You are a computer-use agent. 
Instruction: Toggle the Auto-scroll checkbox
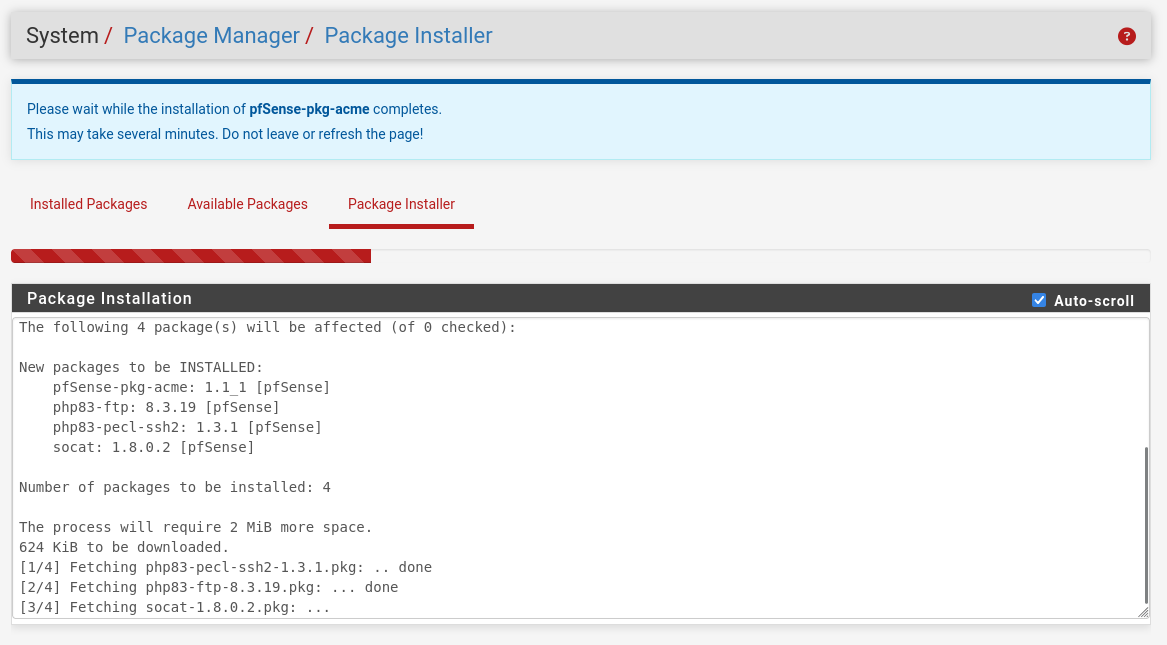pyautogui.click(x=1039, y=300)
